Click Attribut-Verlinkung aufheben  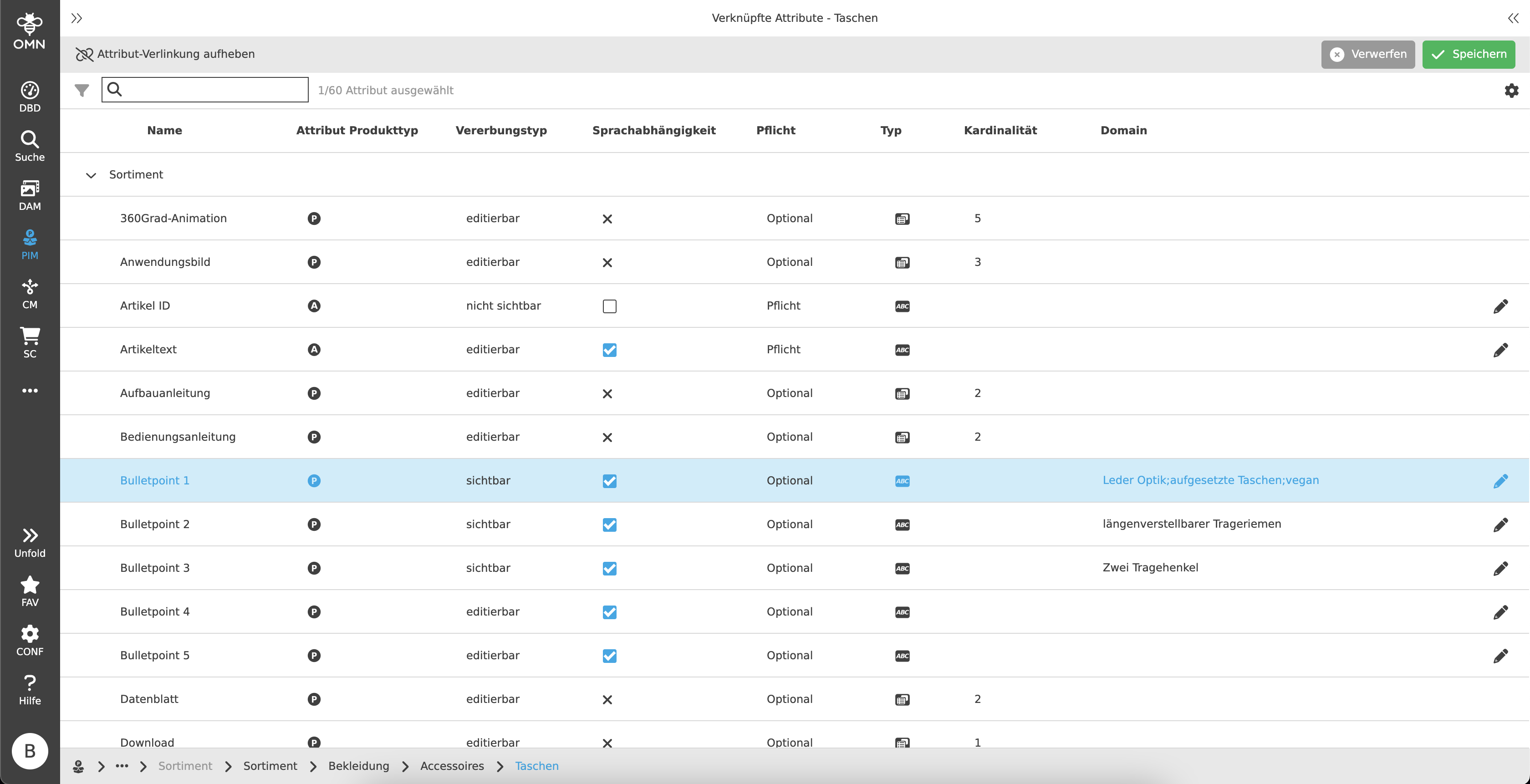(166, 55)
